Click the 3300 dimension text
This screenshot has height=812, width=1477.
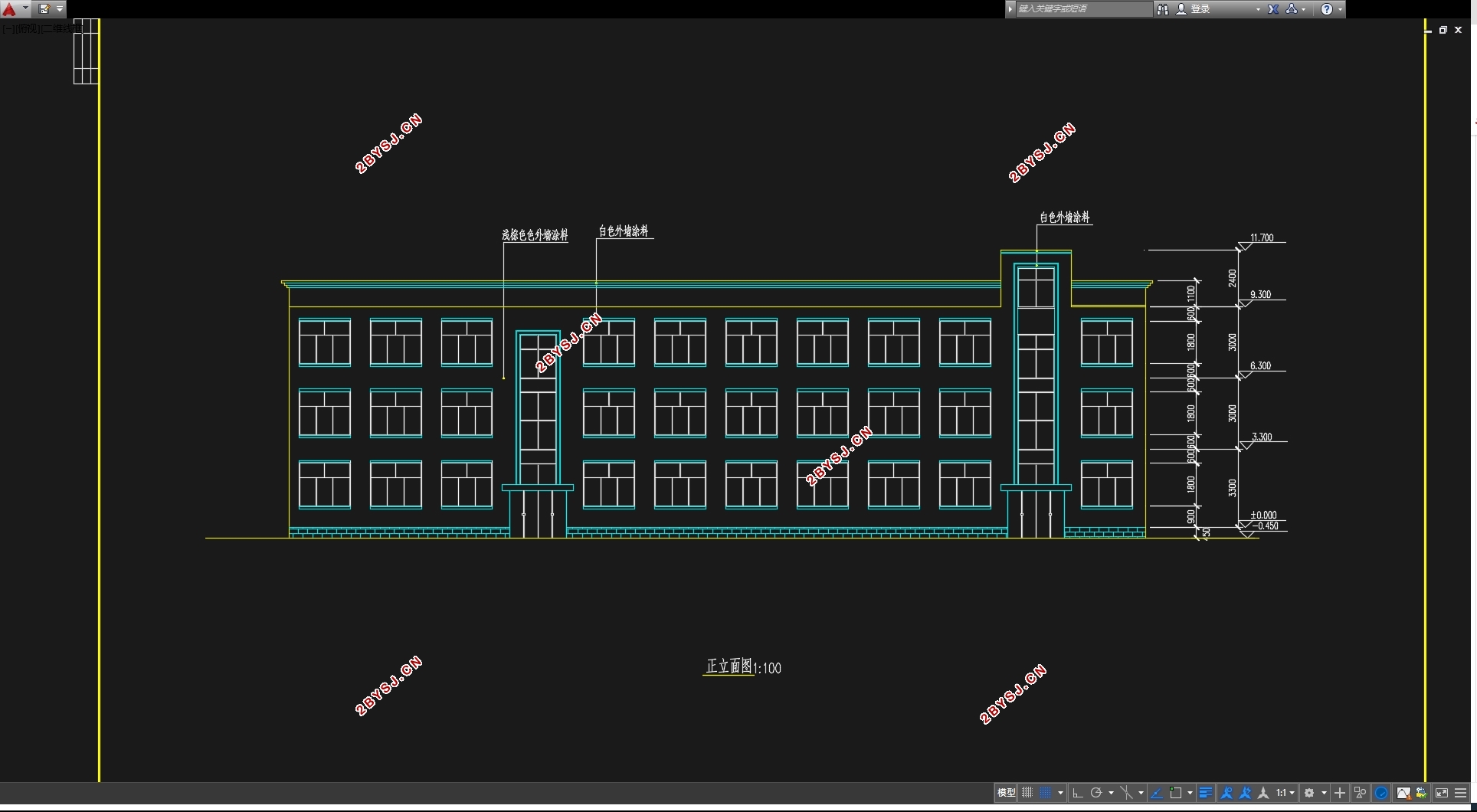1232,487
